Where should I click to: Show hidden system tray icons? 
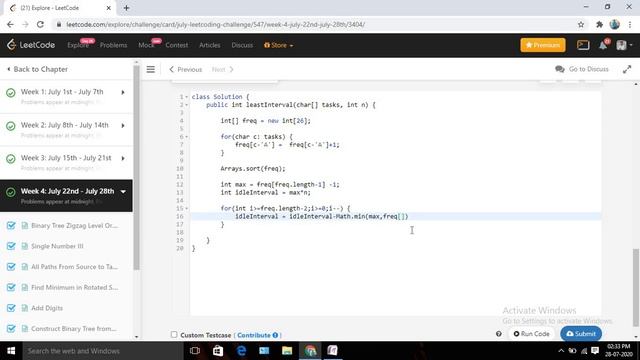[561, 351]
